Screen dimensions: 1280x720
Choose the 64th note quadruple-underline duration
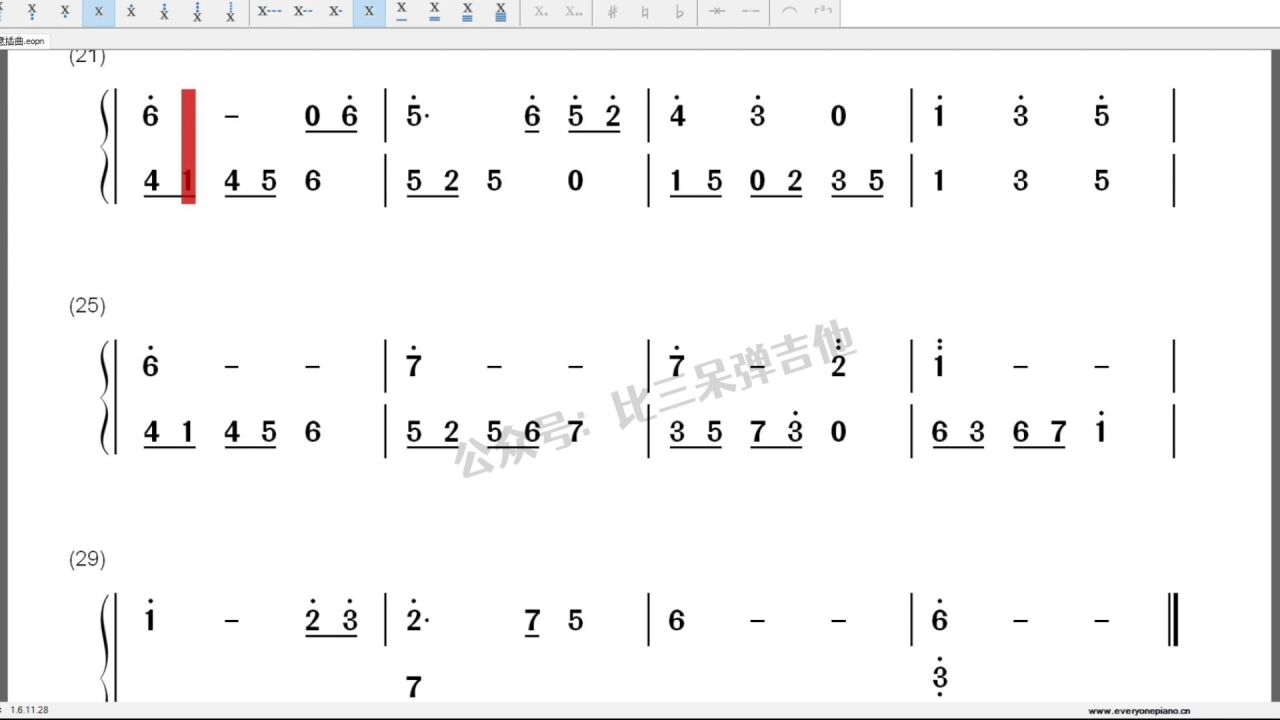tap(501, 12)
